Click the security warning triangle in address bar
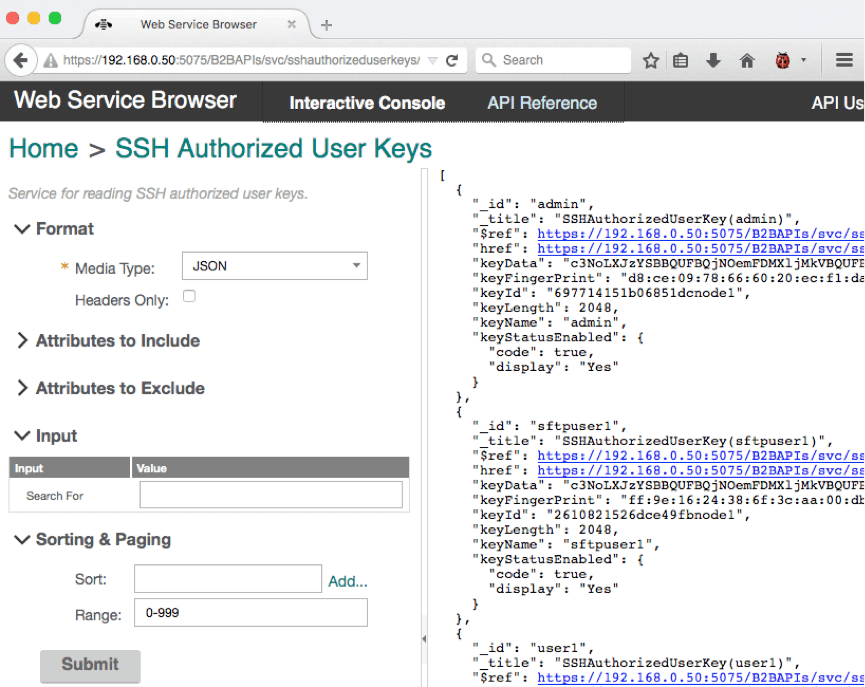The height and width of the screenshot is (687, 865). 50,60
